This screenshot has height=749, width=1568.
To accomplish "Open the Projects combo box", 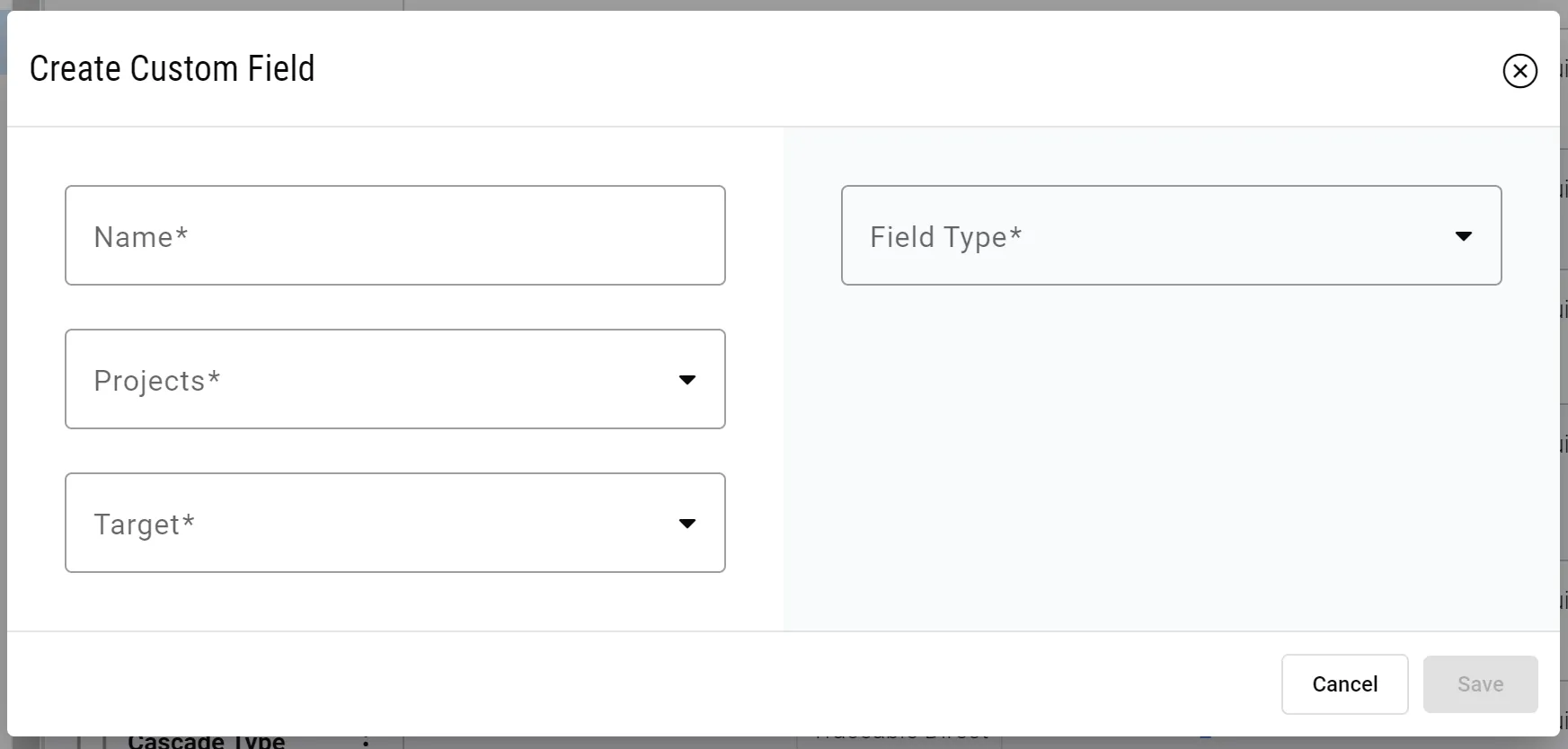I will (395, 379).
